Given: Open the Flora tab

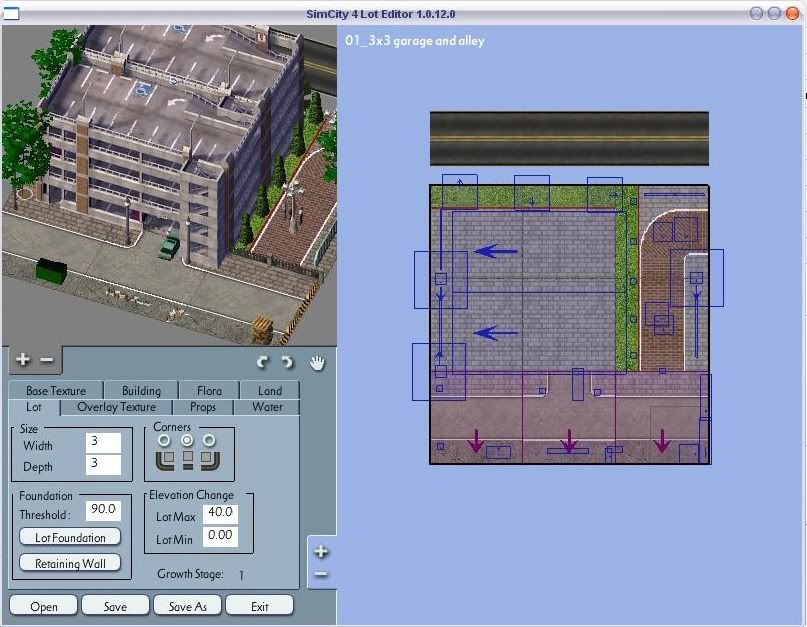Looking at the screenshot, I should coord(209,391).
